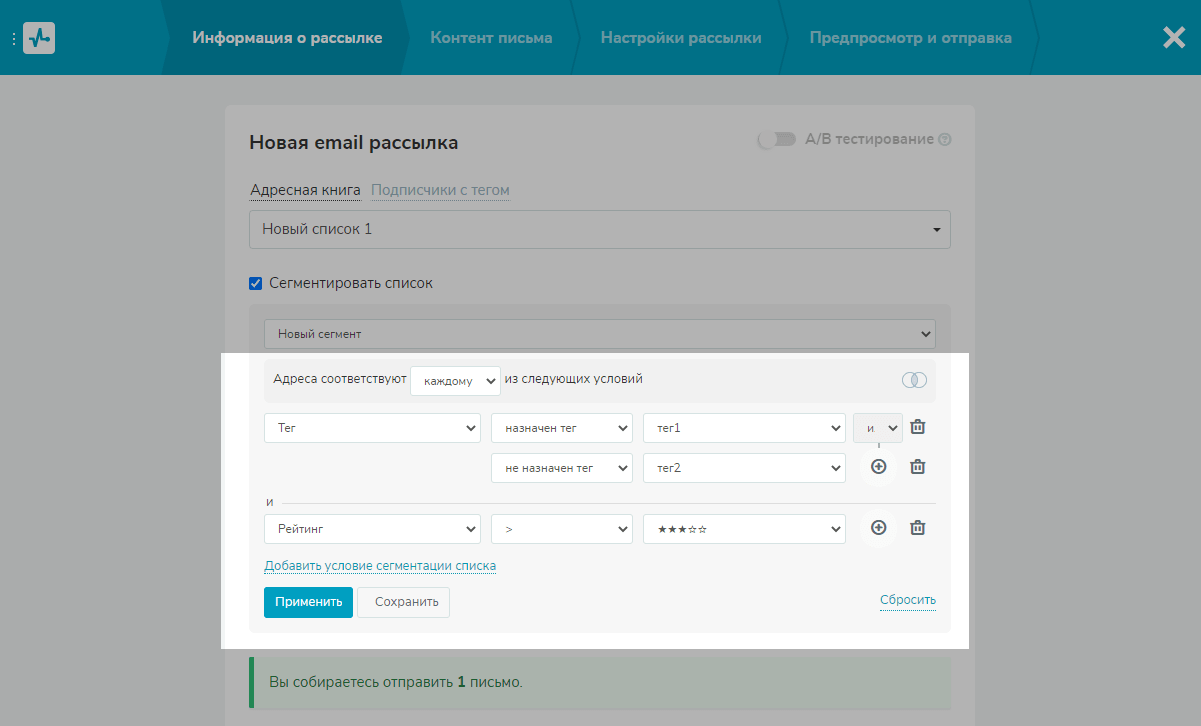1201x726 pixels.
Task: Click Добавить условие сегментации списка link
Action: pyautogui.click(x=380, y=566)
